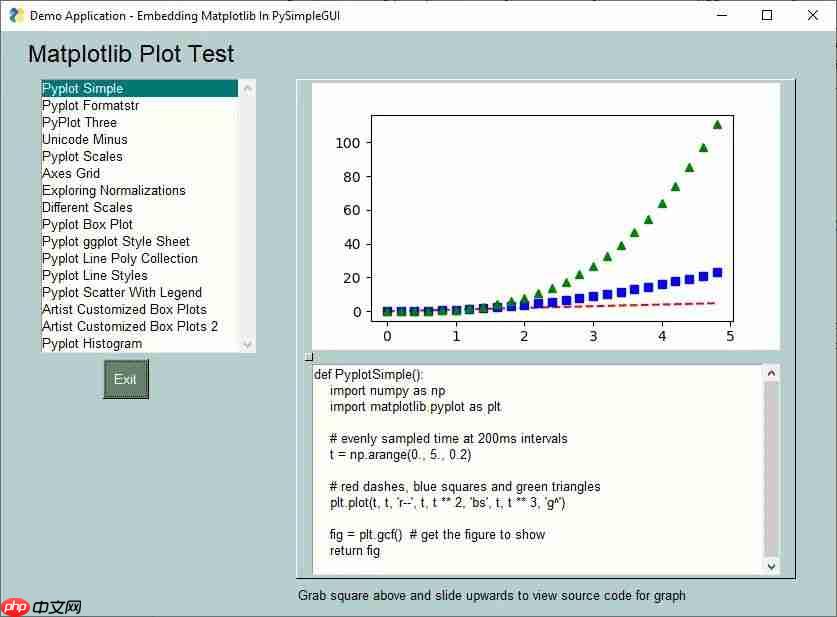Minimize the Demo Application window
Image resolution: width=837 pixels, height=617 pixels.
point(722,15)
